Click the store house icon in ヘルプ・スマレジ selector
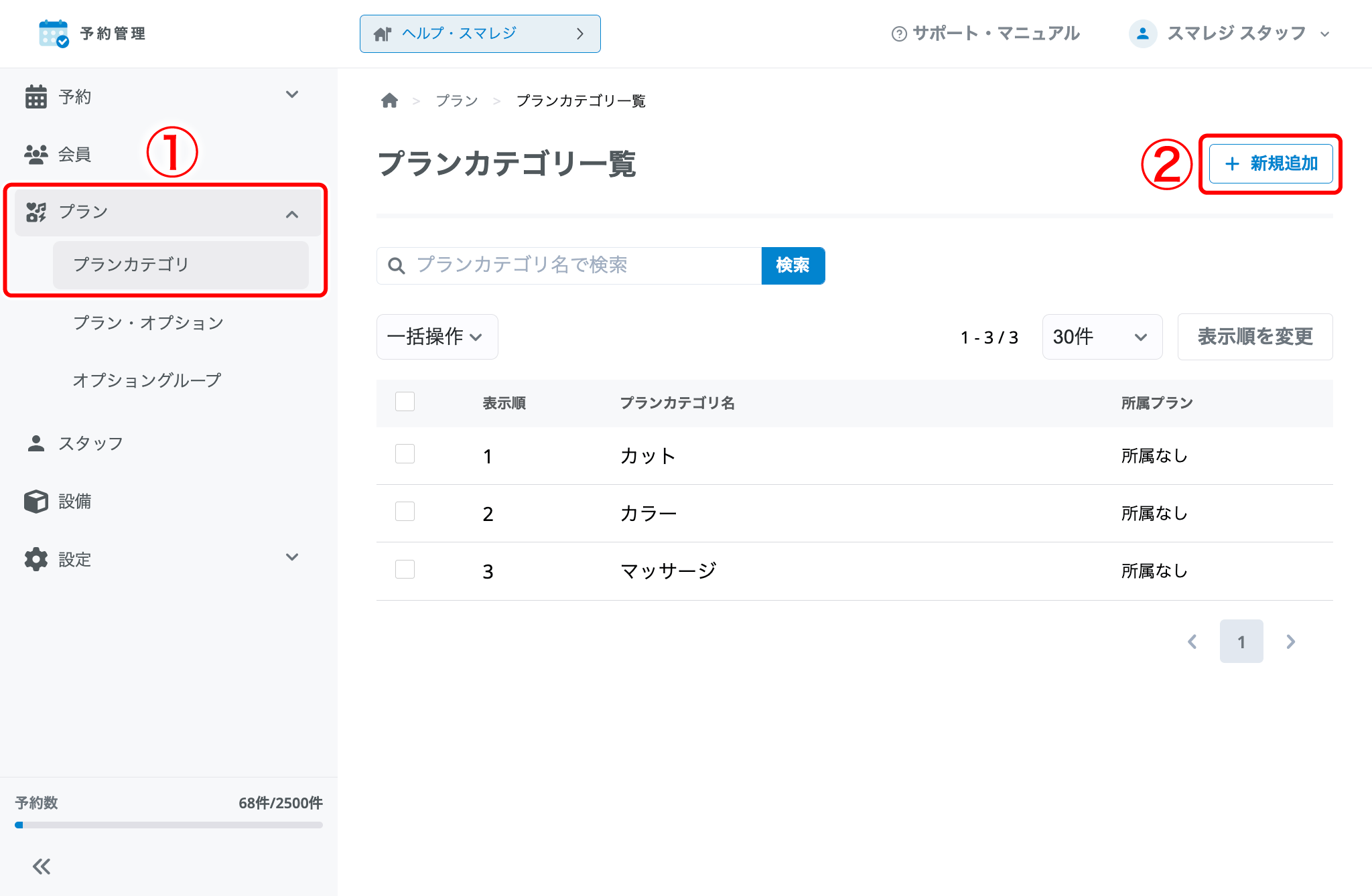This screenshot has height=896, width=1372. point(383,33)
